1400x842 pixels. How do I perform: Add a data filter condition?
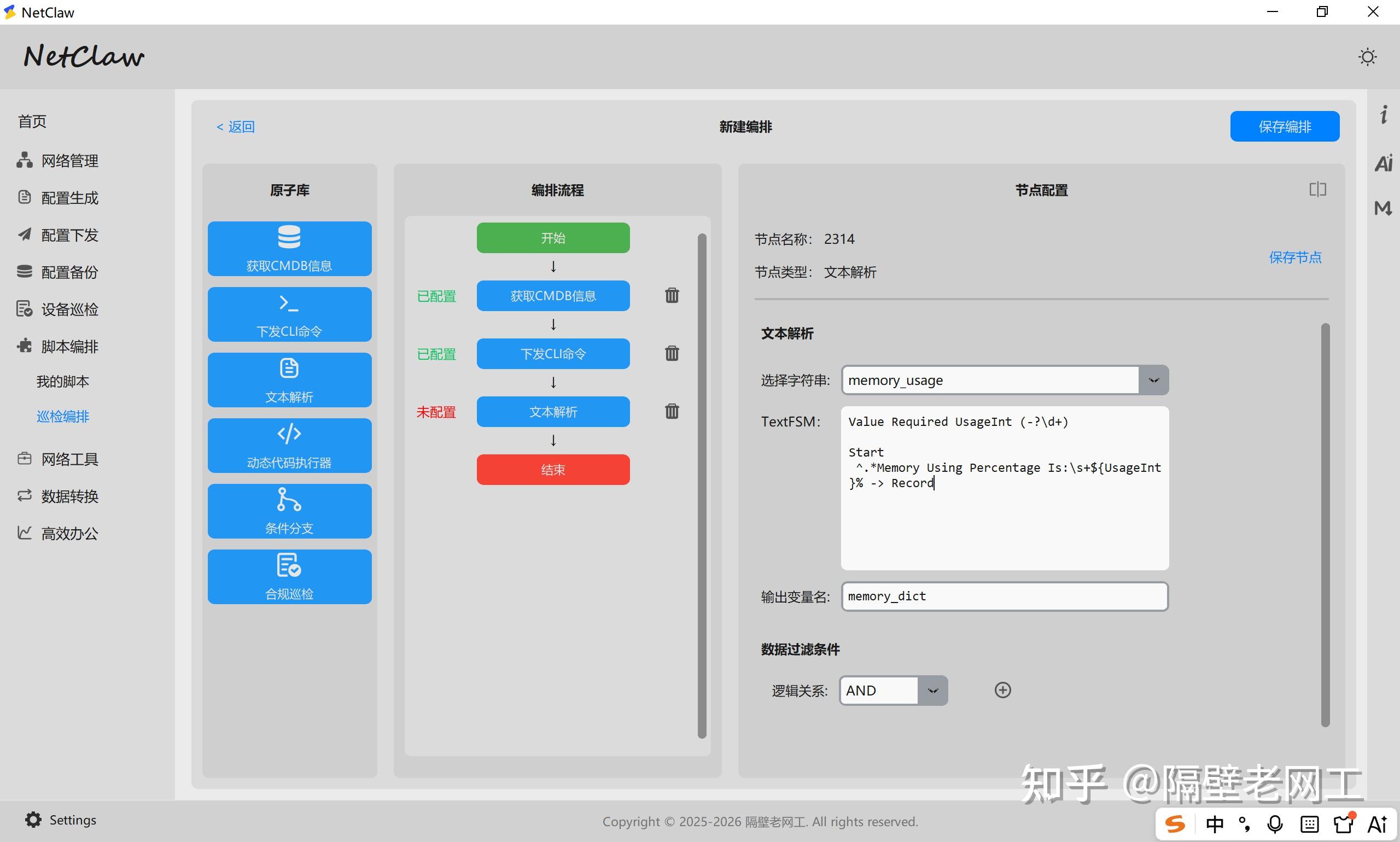1002,690
